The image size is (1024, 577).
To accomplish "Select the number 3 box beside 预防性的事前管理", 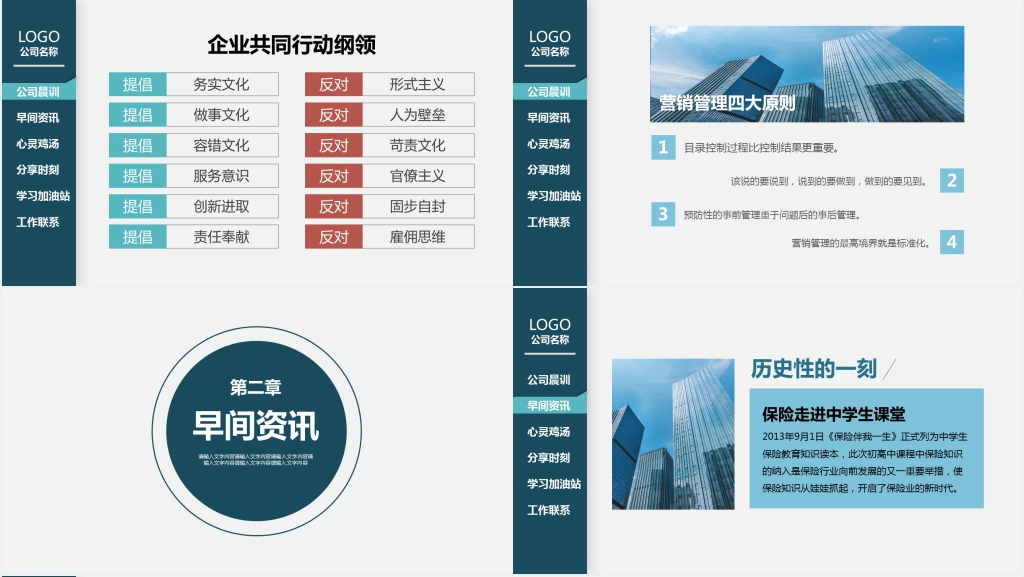I will [662, 214].
